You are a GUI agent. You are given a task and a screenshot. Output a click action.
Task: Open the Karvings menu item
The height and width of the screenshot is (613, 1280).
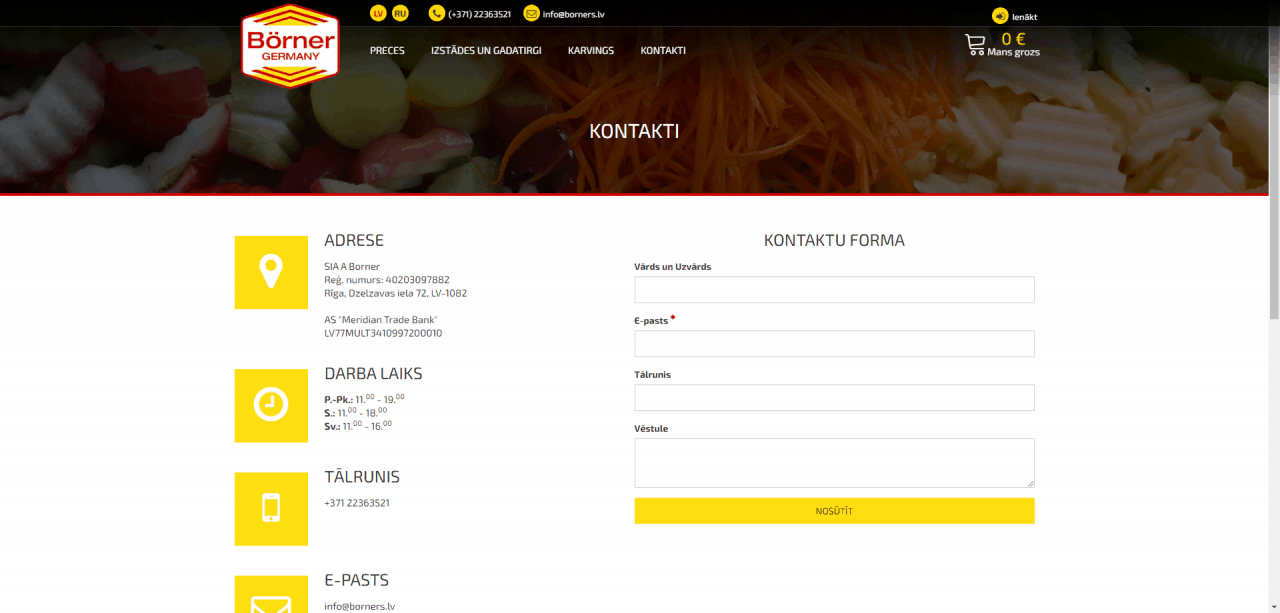(x=591, y=50)
